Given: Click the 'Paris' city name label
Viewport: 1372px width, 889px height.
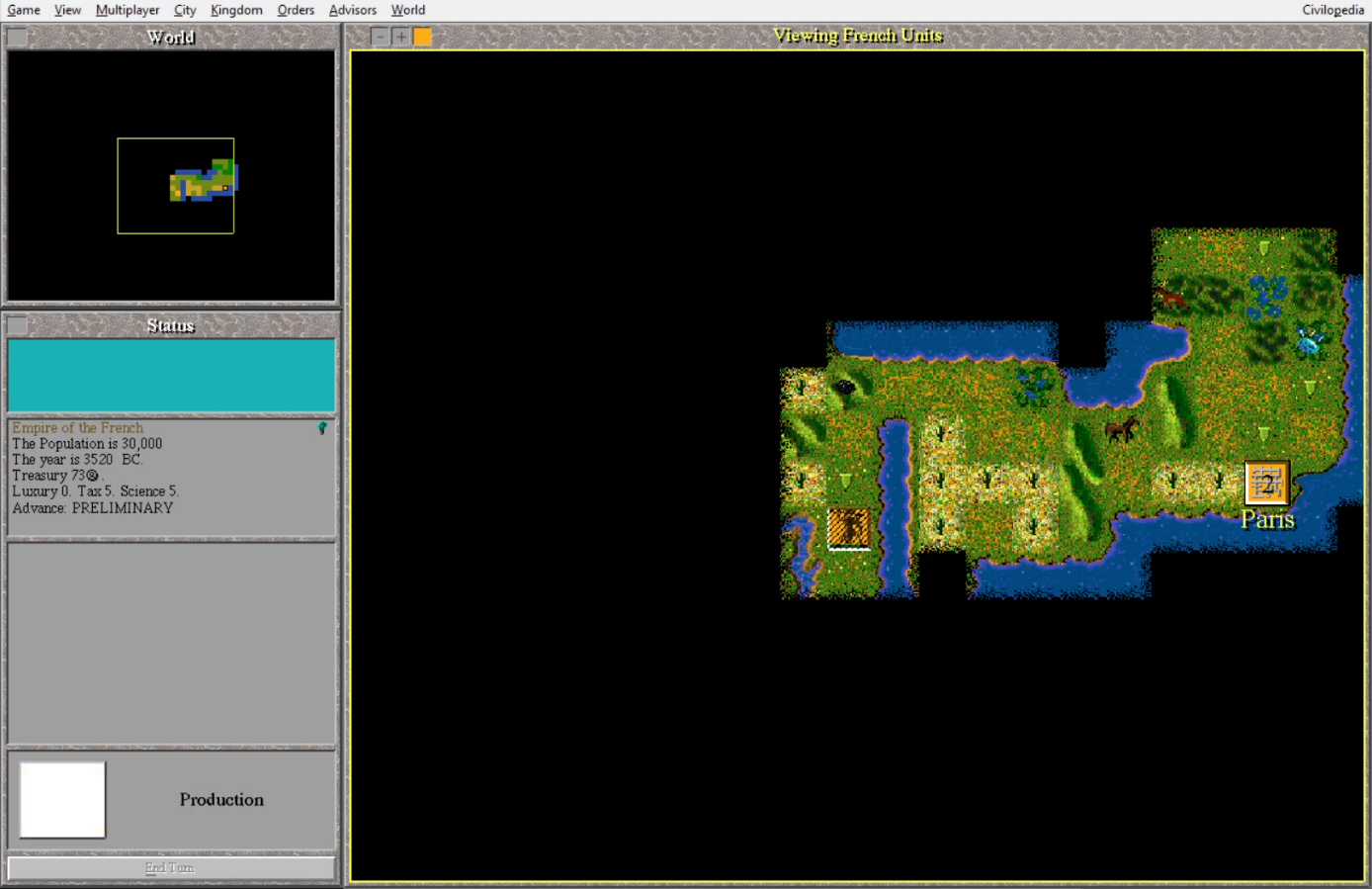Looking at the screenshot, I should (x=1267, y=520).
